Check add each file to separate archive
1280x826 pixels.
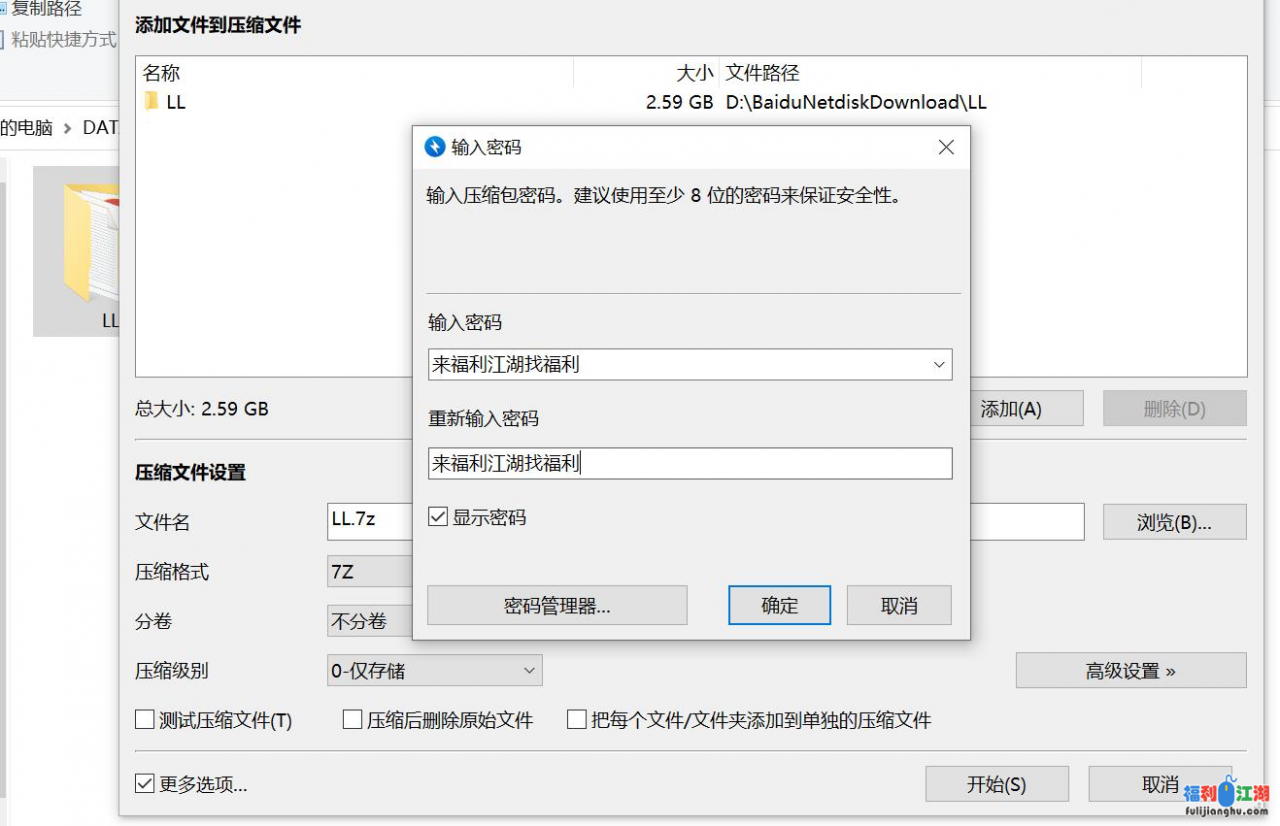(577, 720)
